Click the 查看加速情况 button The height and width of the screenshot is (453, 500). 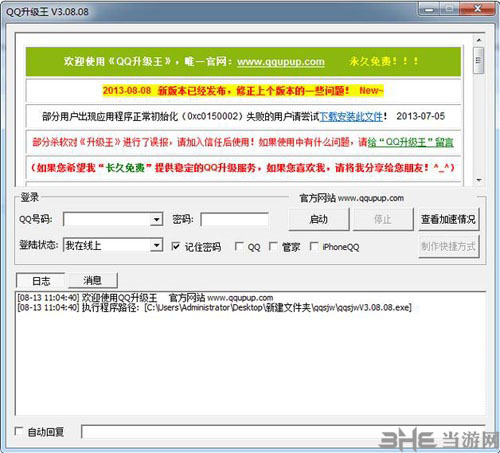coord(448,219)
